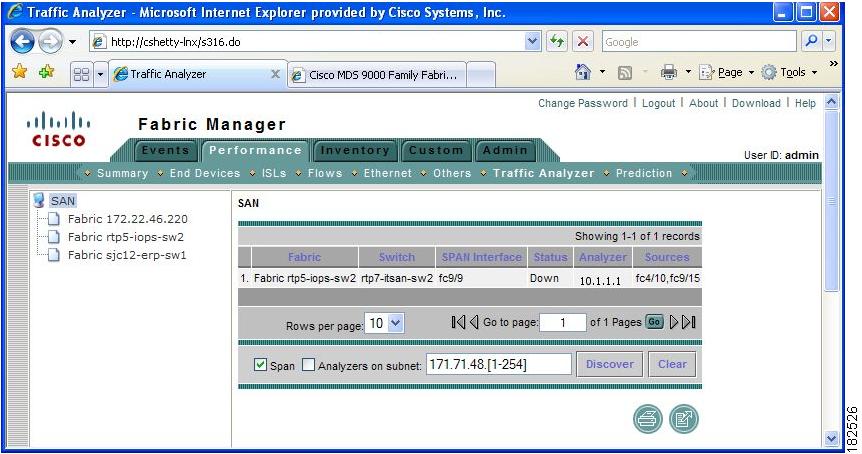Image resolution: width=862 pixels, height=454 pixels.
Task: Open a new blank browser tab
Action: click(x=480, y=75)
